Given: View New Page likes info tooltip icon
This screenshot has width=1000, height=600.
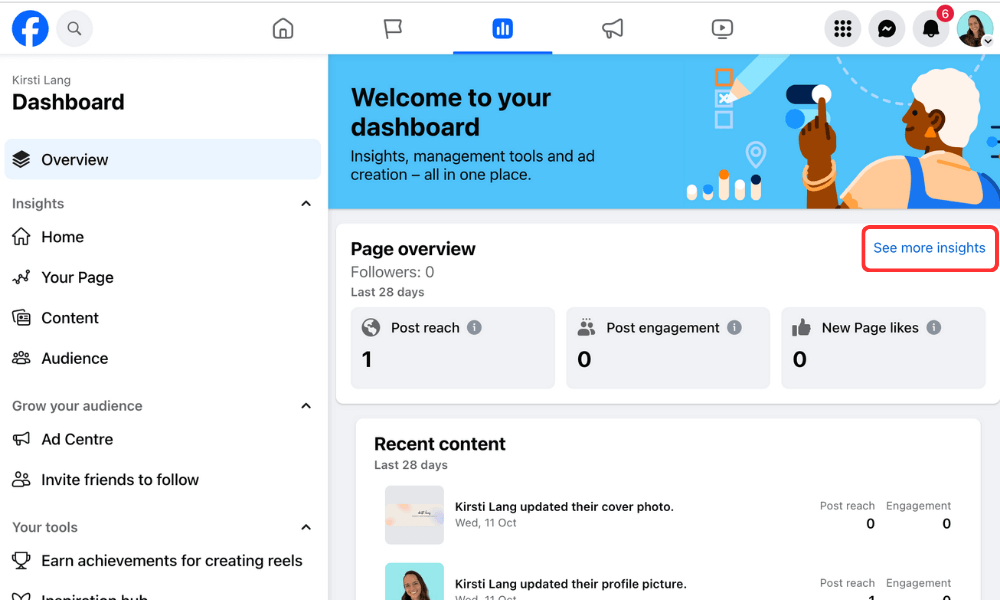Looking at the screenshot, I should click(932, 326).
